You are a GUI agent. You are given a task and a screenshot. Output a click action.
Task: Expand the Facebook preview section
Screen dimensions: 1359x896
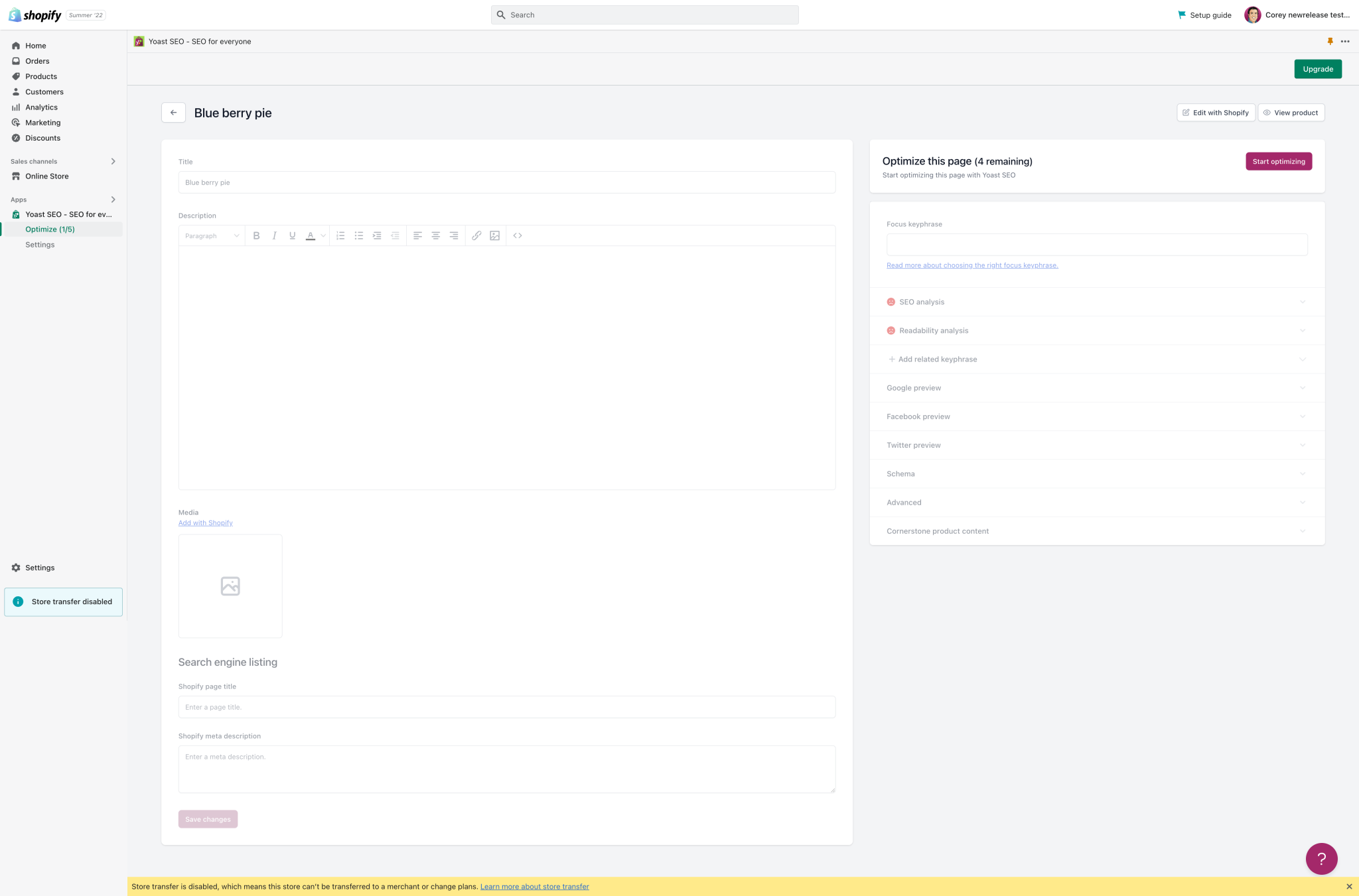point(1097,416)
